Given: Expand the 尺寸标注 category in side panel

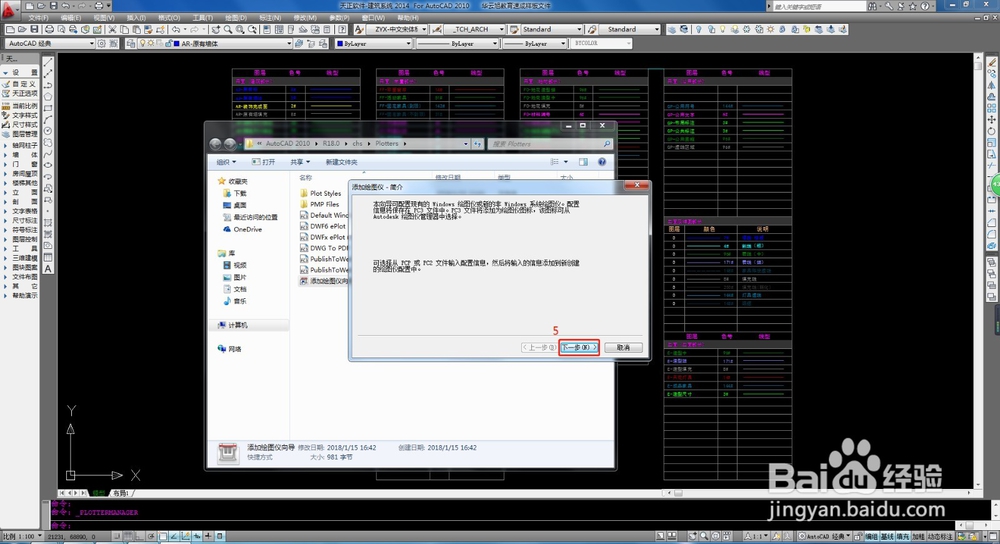Looking at the screenshot, I should point(20,220).
